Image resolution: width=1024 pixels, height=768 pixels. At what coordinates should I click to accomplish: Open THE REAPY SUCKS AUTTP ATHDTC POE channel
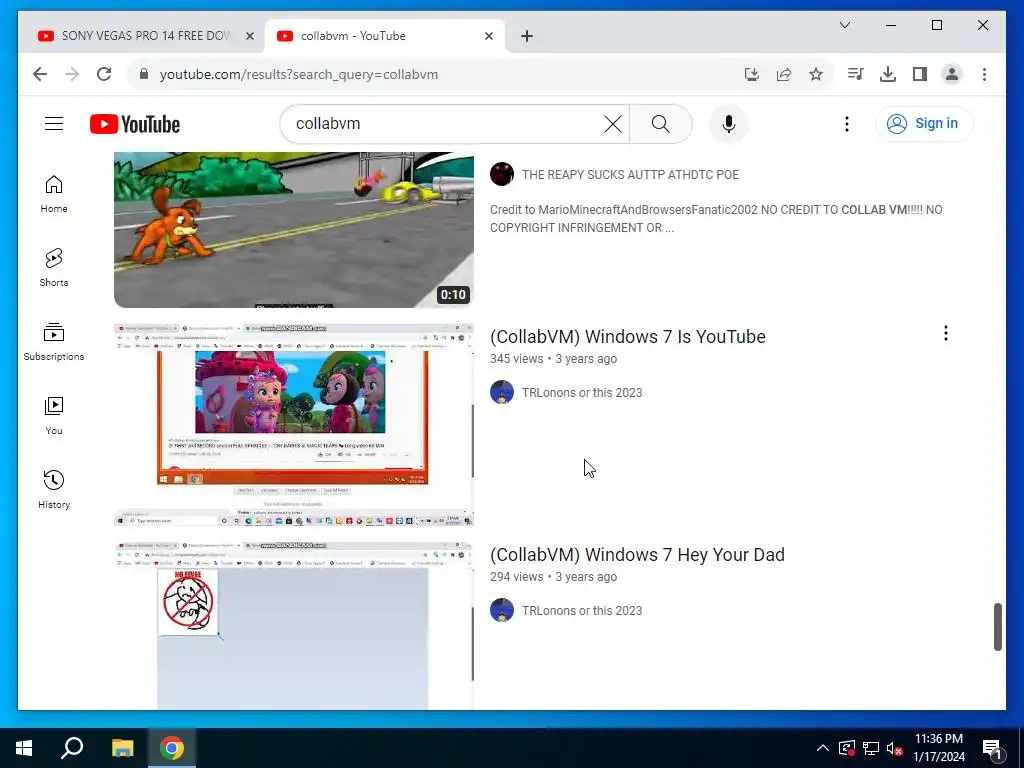630,175
